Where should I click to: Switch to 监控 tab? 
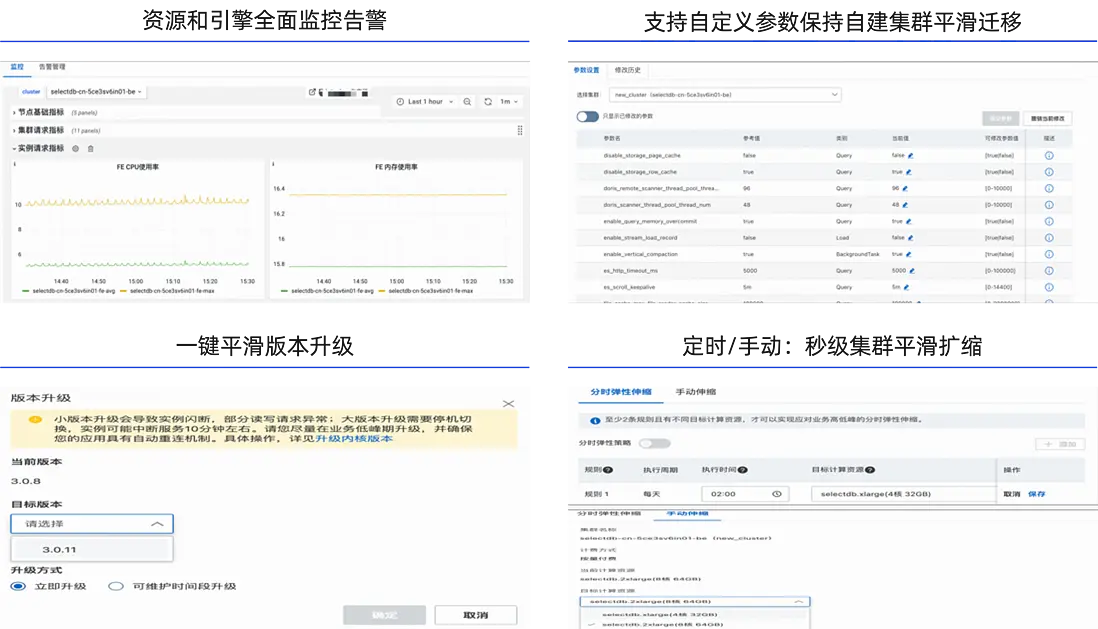17,67
